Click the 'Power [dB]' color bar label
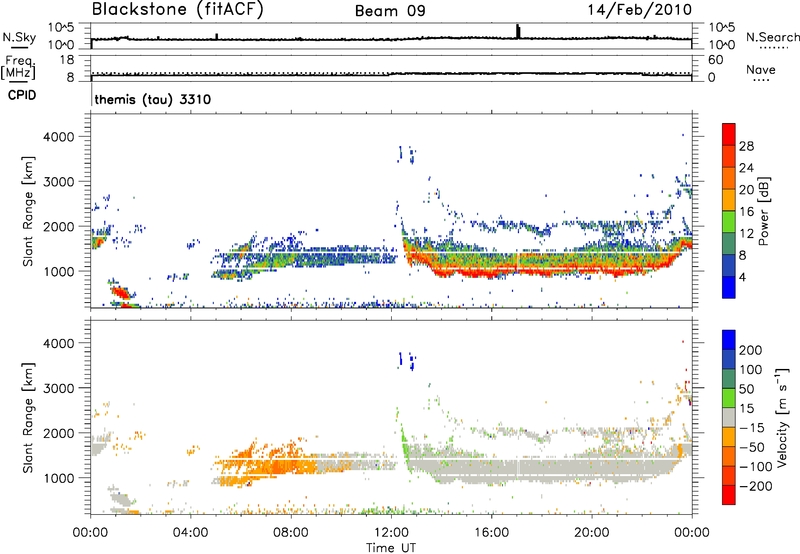The image size is (800, 554). click(764, 211)
